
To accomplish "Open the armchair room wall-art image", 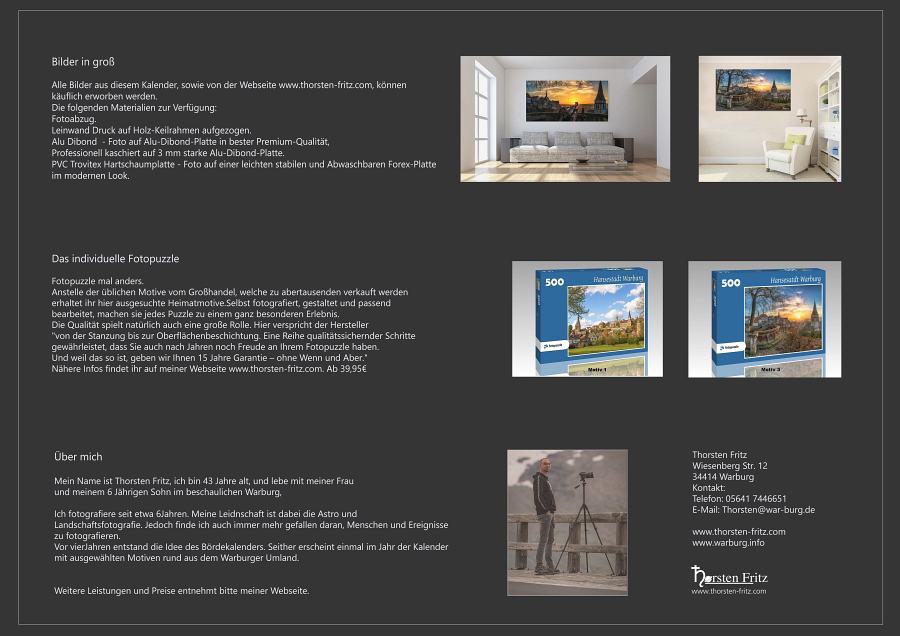I will (770, 119).
